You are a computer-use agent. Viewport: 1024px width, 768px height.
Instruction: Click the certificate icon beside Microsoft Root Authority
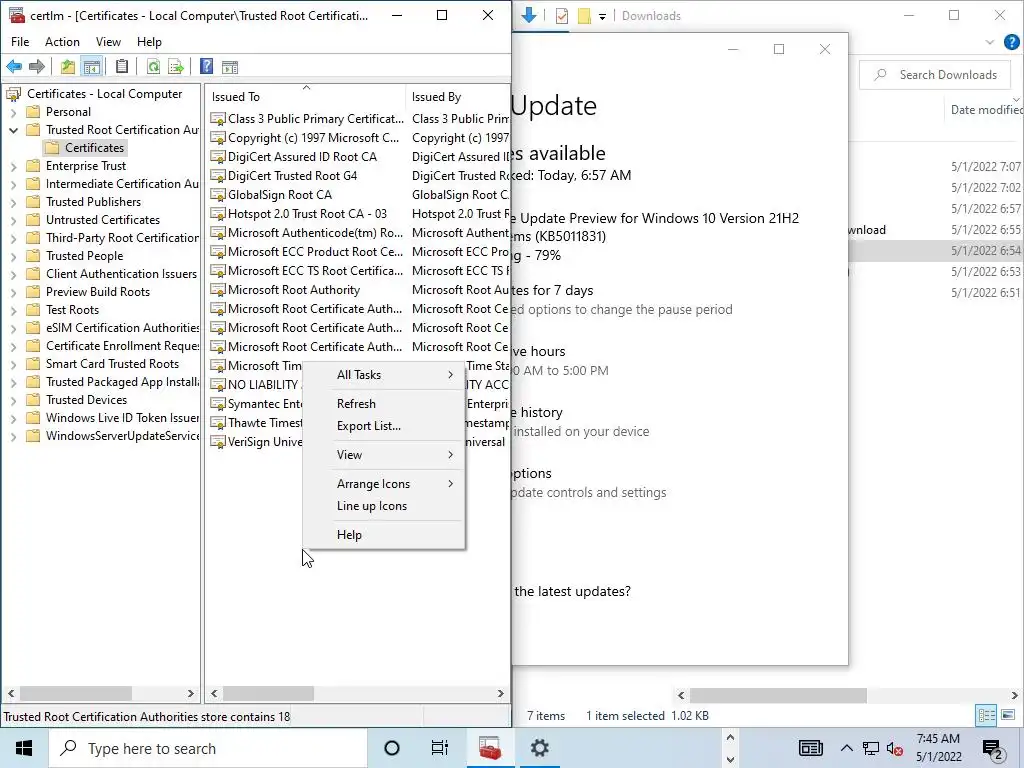pos(217,291)
